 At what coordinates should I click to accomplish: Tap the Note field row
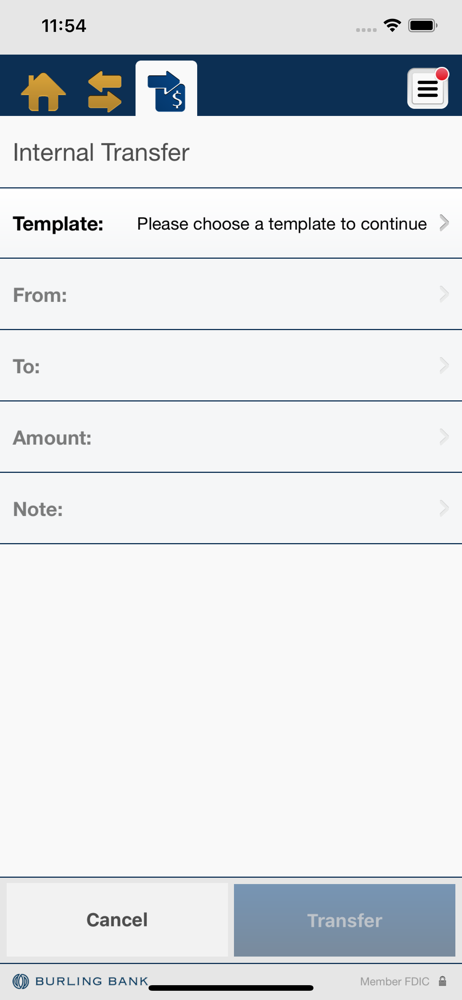pos(231,508)
